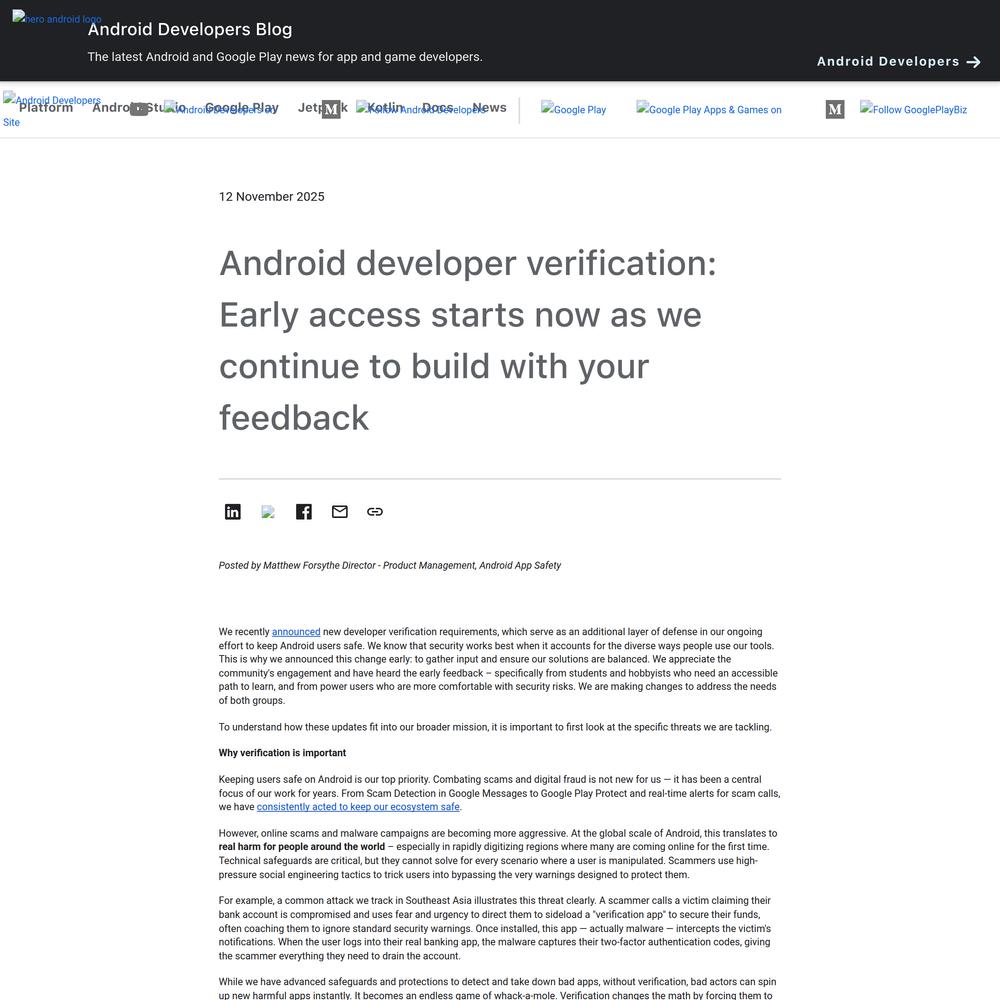1000x1000 pixels.
Task: Go to the Docs navigation item
Action: tap(437, 108)
